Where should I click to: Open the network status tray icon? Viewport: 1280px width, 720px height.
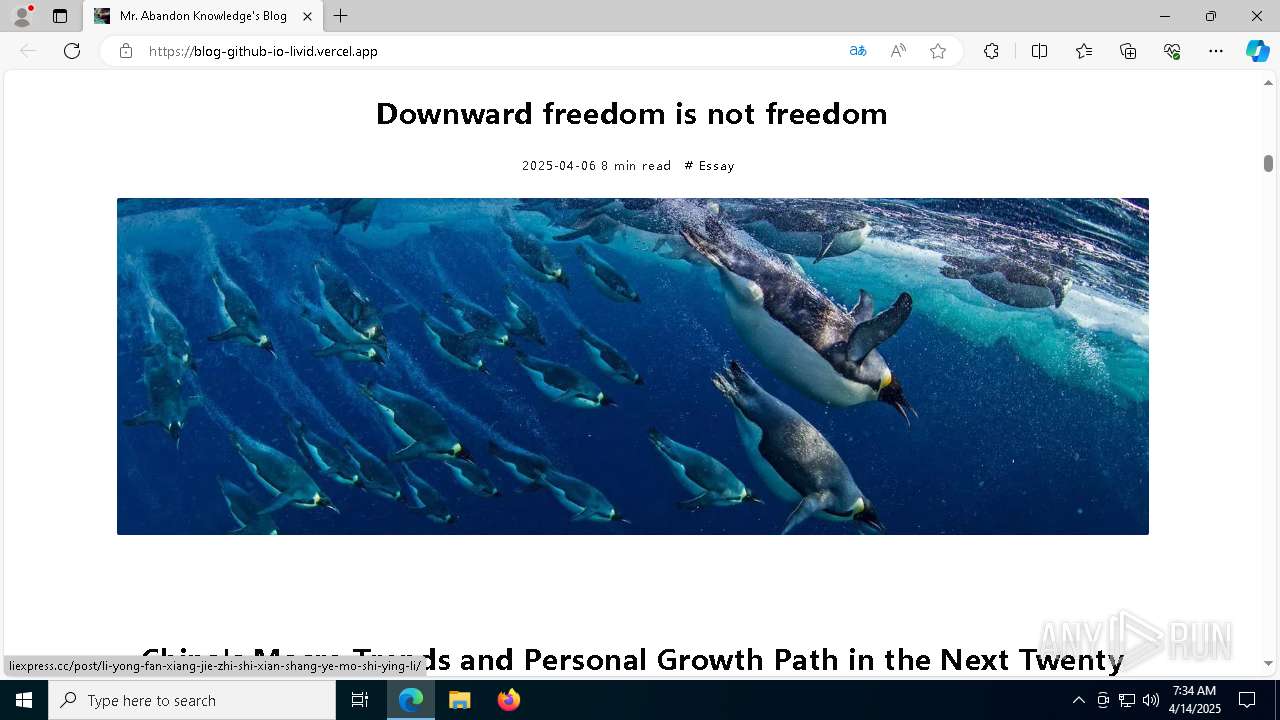[1127, 700]
